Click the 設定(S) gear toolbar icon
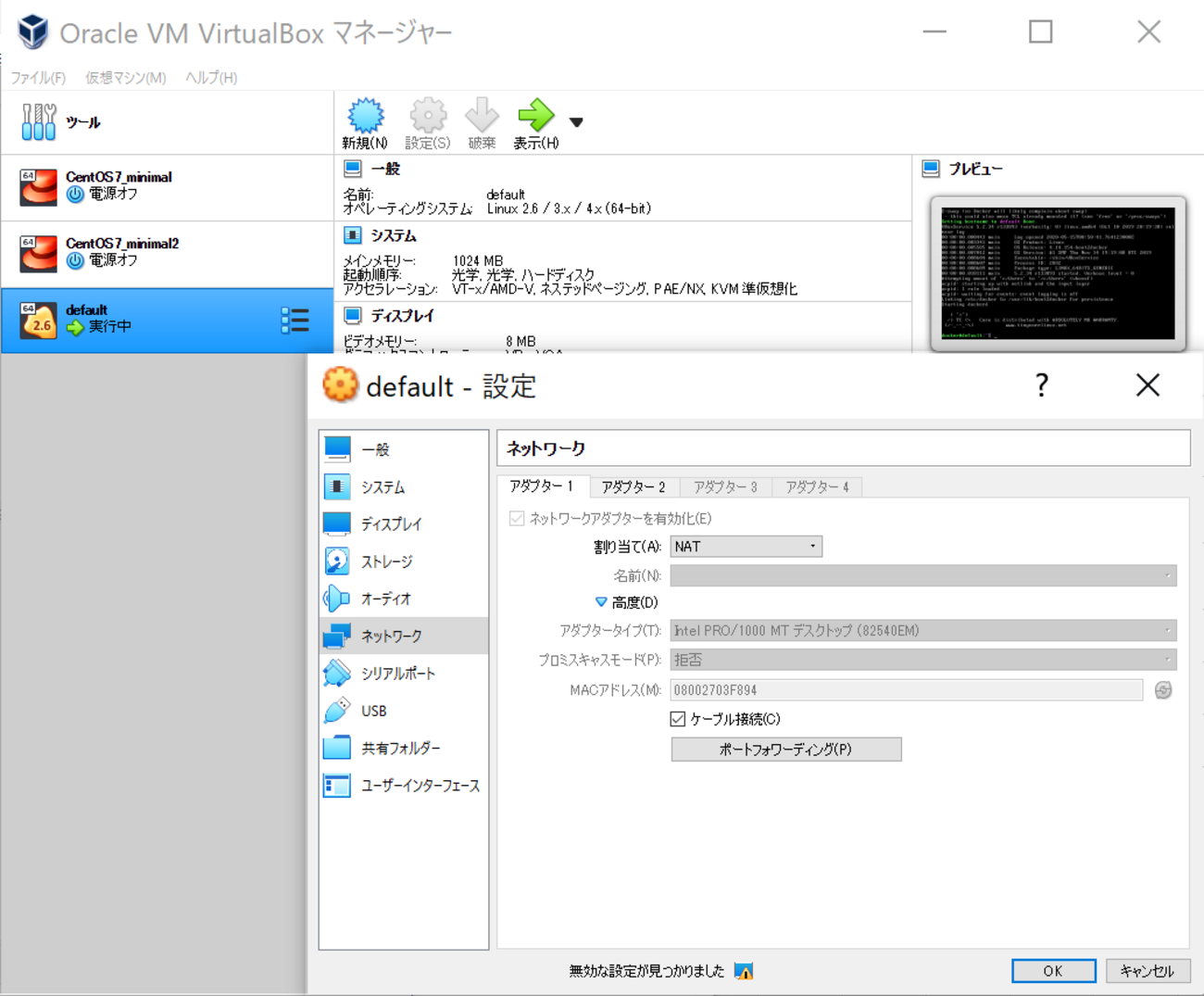Viewport: 1204px width, 996px height. tap(428, 116)
